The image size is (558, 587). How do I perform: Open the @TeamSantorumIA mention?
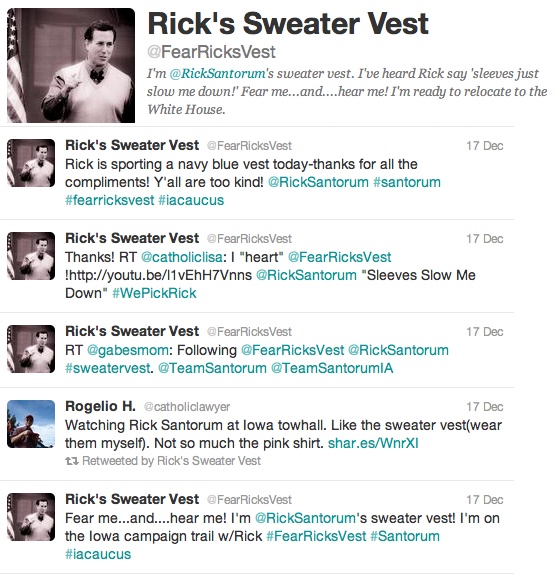tap(332, 368)
